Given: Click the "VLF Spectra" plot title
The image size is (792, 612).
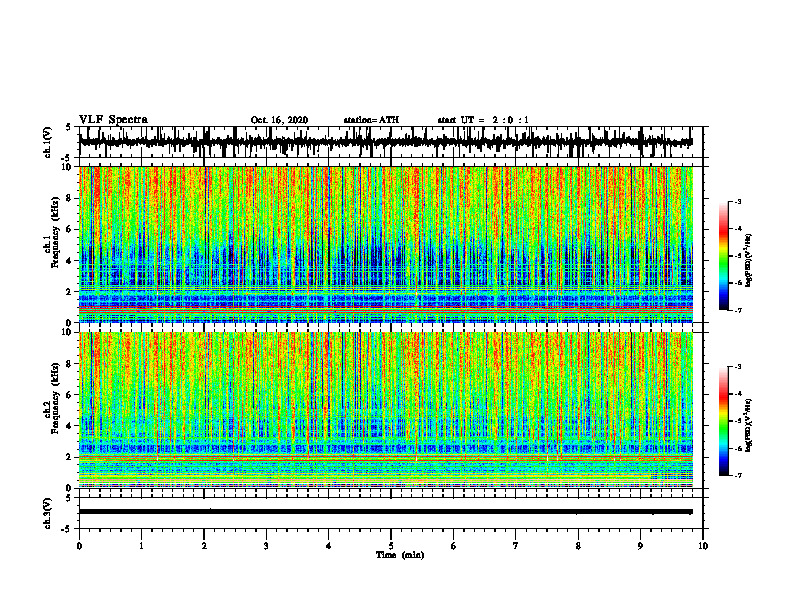Looking at the screenshot, I should tap(113, 120).
